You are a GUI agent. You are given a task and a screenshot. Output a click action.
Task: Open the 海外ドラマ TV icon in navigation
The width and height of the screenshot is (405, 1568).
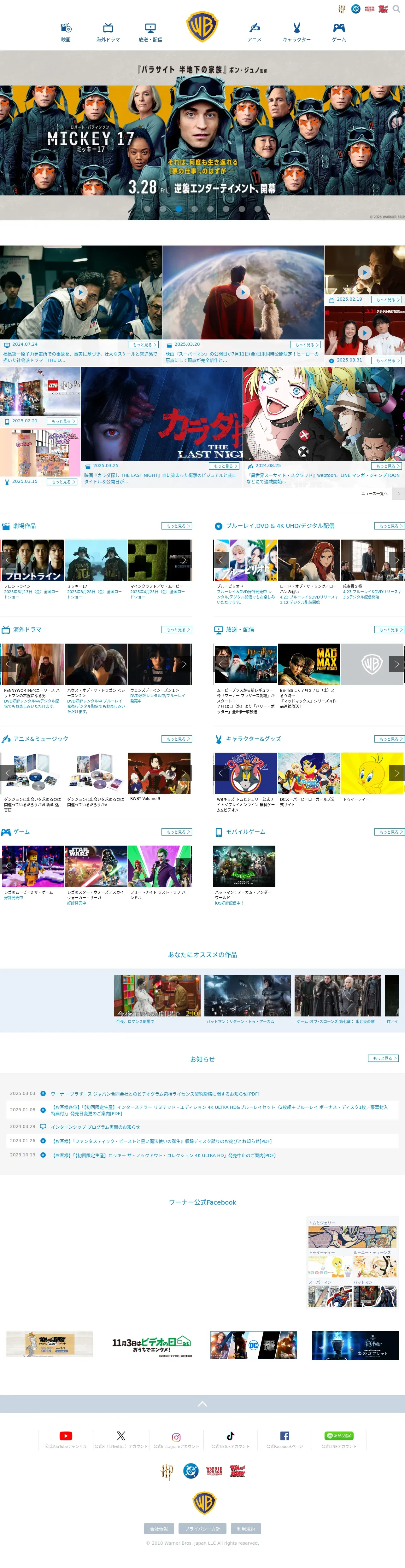pyautogui.click(x=108, y=28)
